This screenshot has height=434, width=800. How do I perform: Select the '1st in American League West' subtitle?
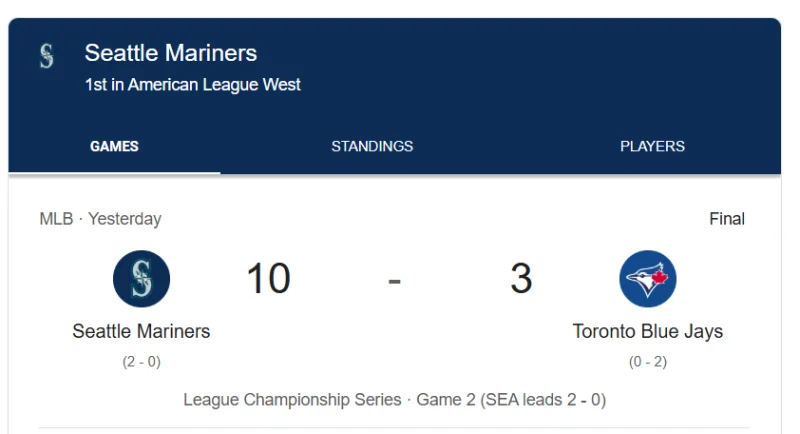pyautogui.click(x=193, y=85)
